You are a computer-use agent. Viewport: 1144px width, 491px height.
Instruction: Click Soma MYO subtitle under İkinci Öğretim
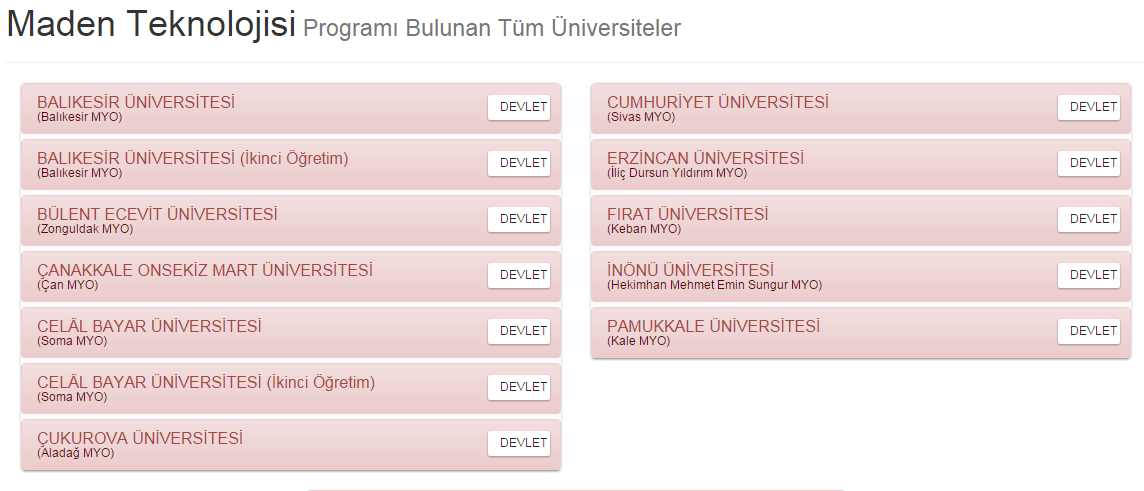point(72,397)
